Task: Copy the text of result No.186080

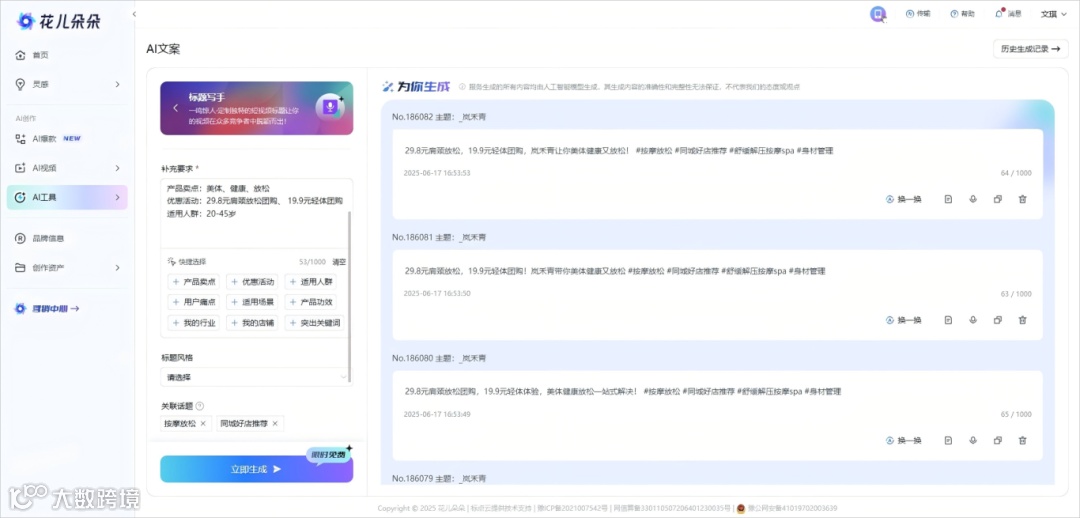Action: [x=997, y=440]
